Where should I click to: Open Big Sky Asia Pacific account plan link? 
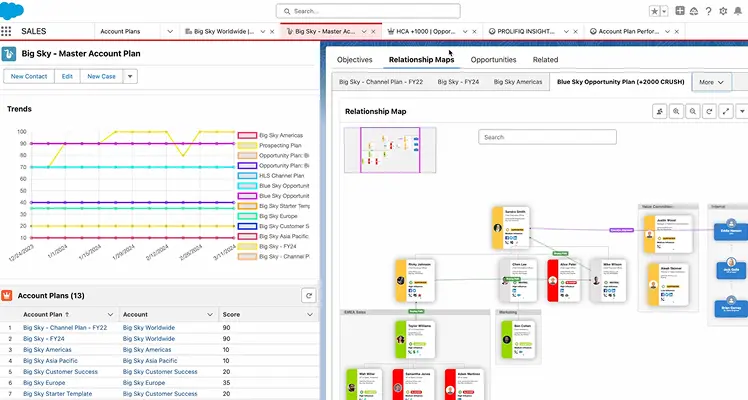(50, 361)
